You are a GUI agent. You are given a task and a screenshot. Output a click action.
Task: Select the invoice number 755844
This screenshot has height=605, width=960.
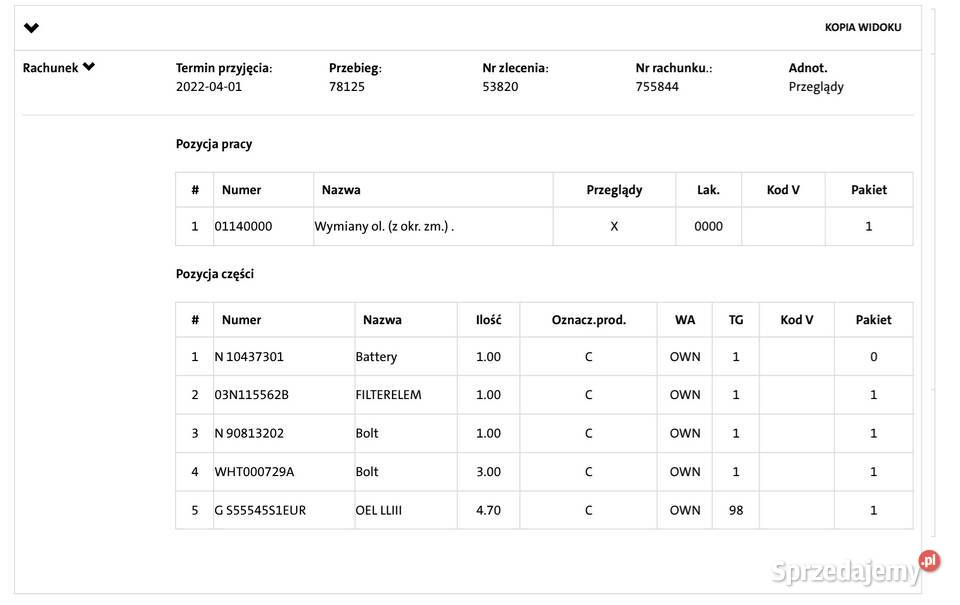tap(657, 87)
